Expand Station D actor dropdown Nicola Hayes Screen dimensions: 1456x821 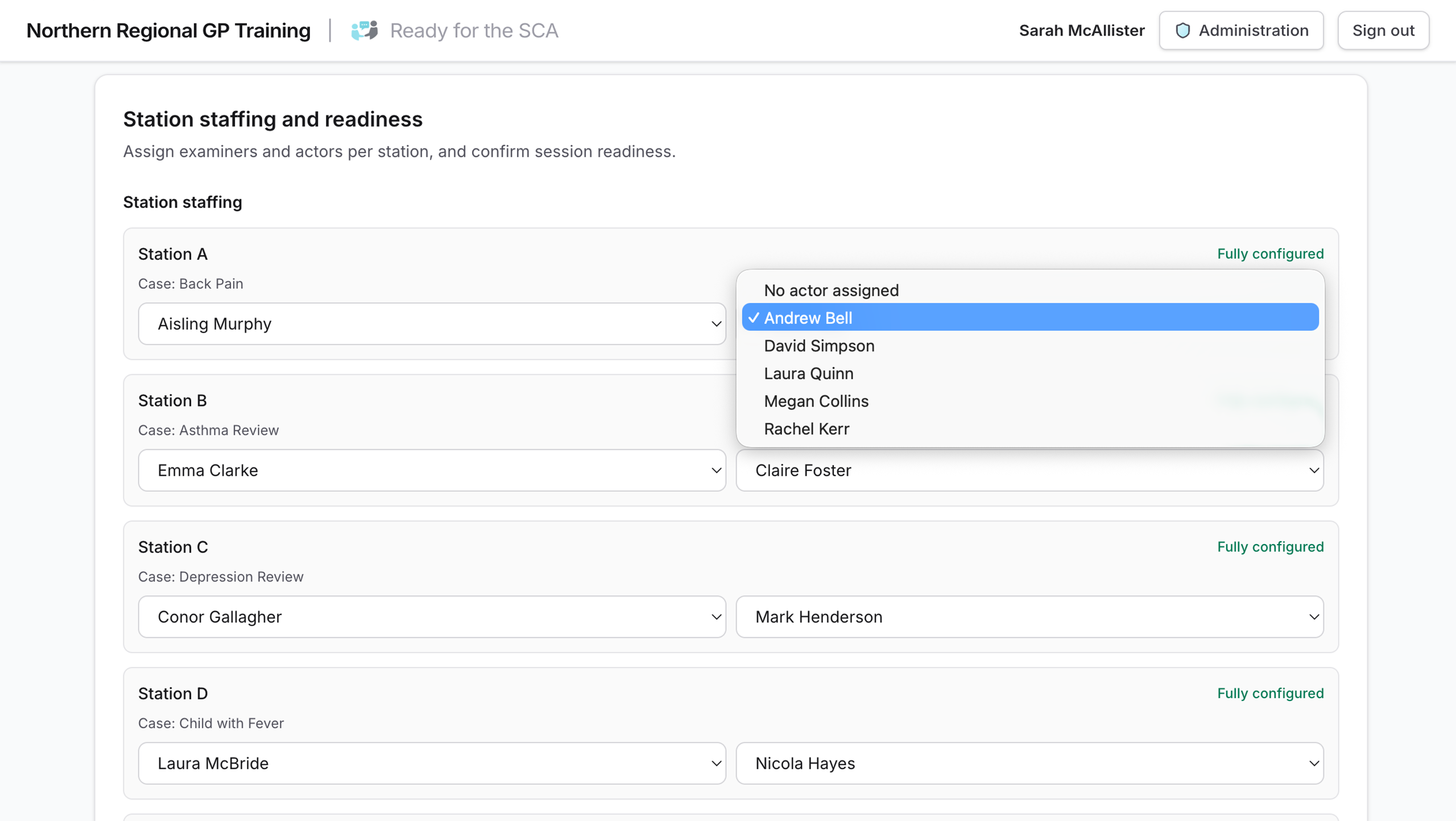pyautogui.click(x=1029, y=763)
